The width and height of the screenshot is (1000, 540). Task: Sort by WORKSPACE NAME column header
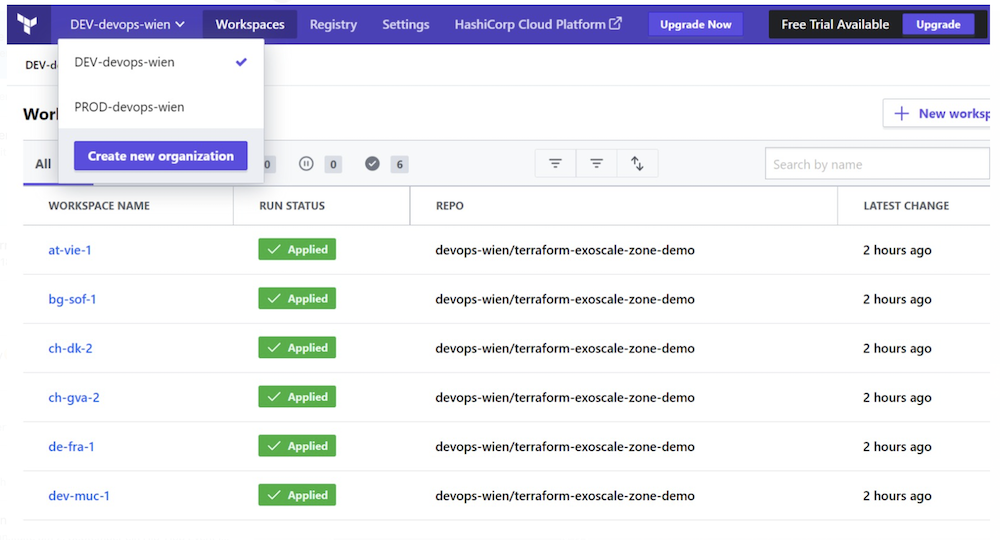(99, 205)
